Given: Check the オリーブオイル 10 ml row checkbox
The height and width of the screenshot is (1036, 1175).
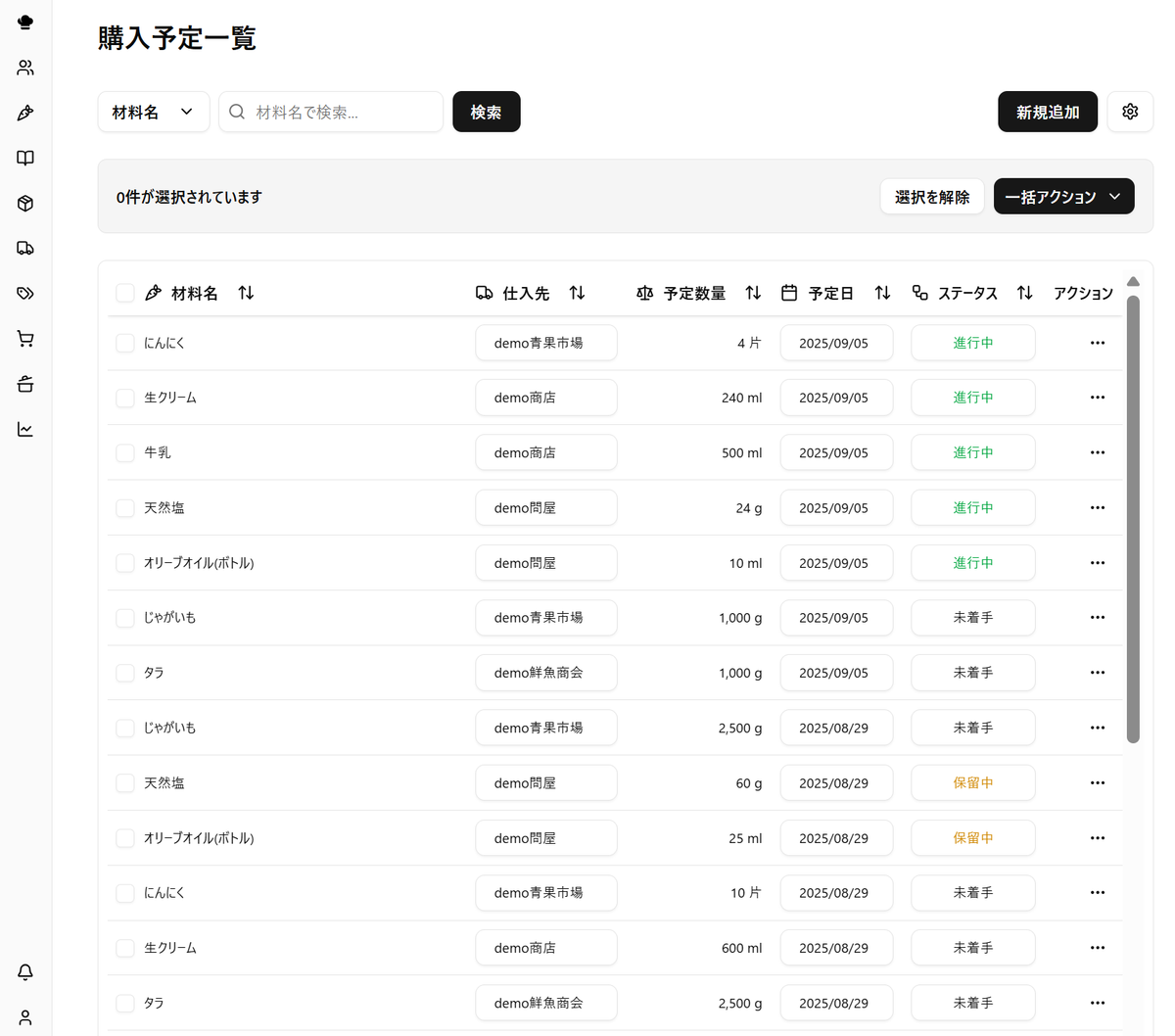Looking at the screenshot, I should (125, 563).
